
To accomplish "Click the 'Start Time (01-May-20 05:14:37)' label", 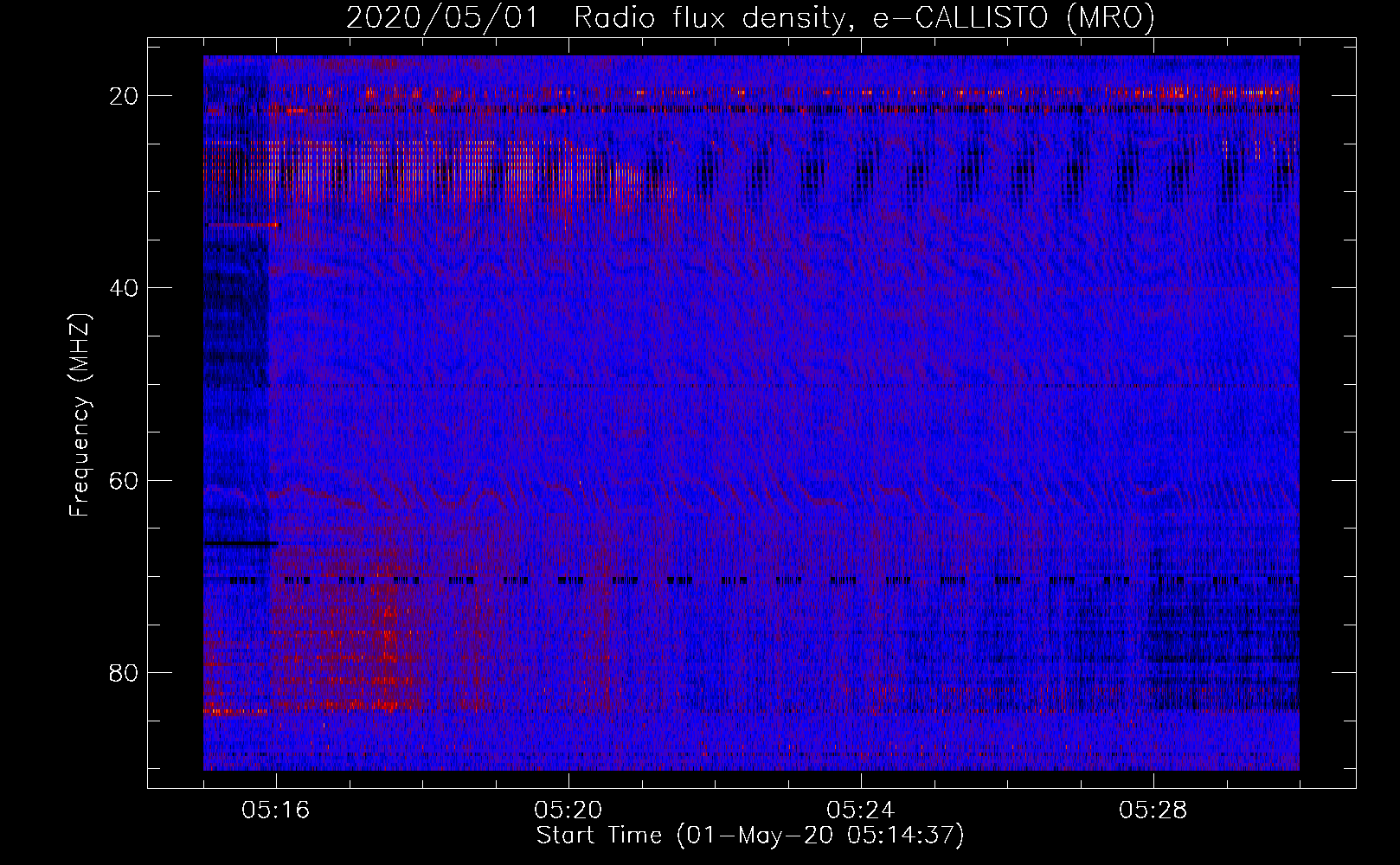I will coord(750,836).
